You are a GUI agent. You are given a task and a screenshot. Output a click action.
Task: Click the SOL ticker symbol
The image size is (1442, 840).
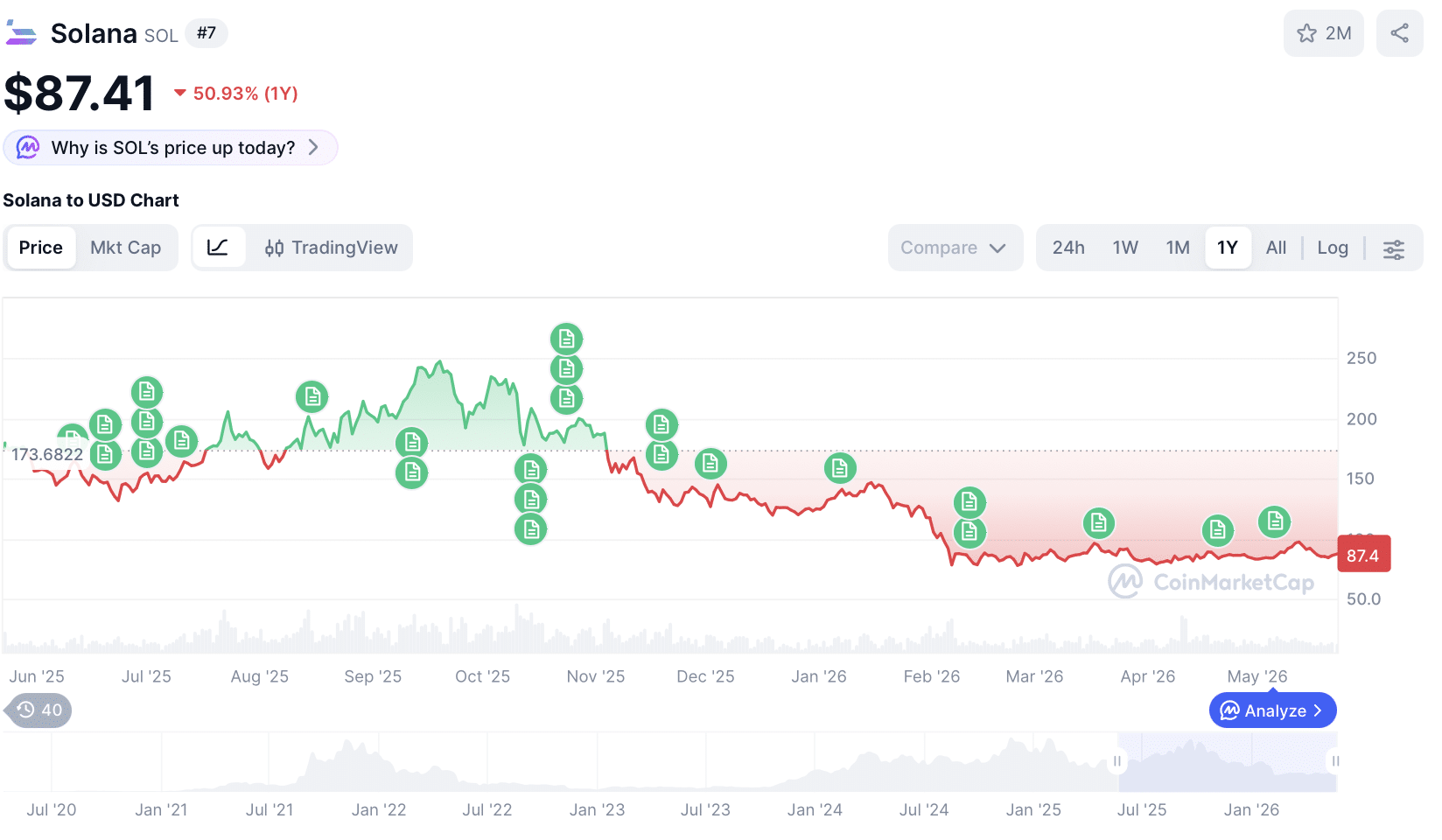161,36
